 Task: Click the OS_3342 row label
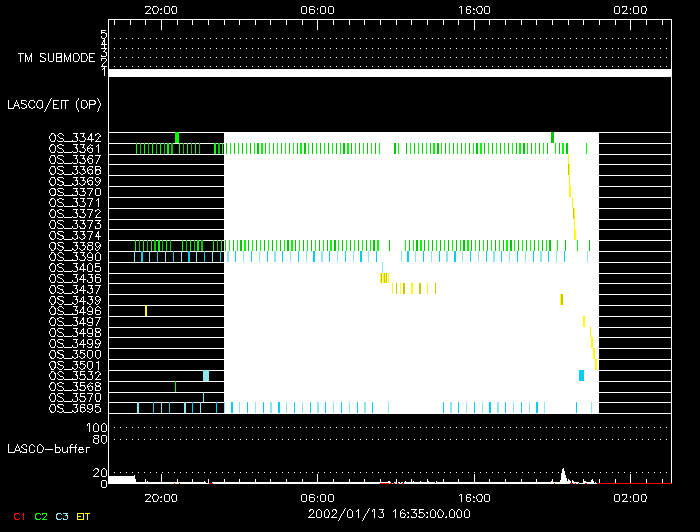point(75,137)
